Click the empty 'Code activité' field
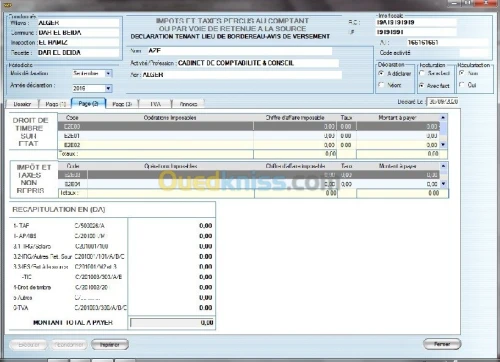Screen dimensions: 500x362 (473, 53)
